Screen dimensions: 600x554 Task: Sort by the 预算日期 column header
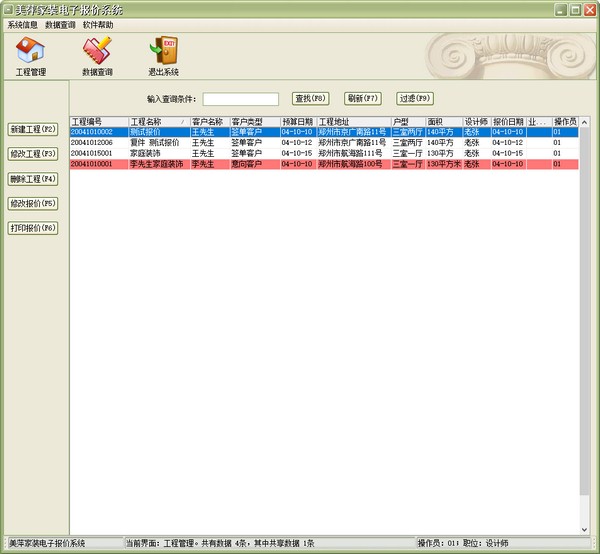pos(297,122)
